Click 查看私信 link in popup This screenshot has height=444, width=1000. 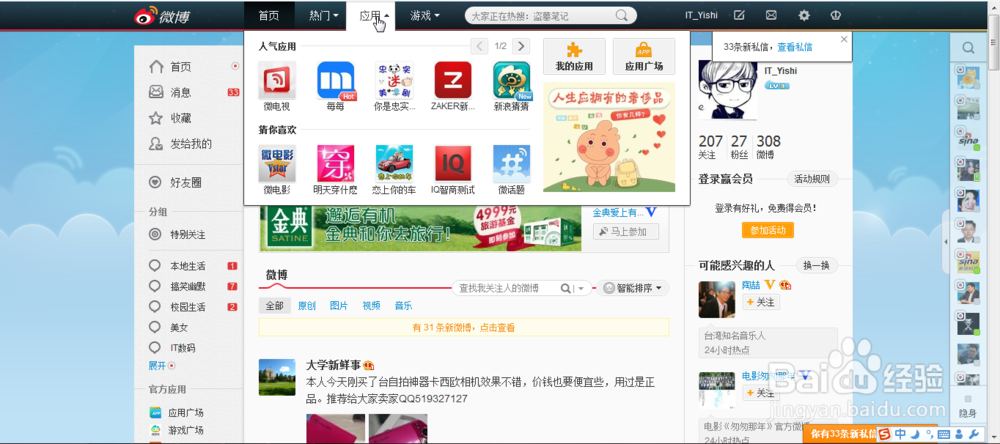pos(795,47)
